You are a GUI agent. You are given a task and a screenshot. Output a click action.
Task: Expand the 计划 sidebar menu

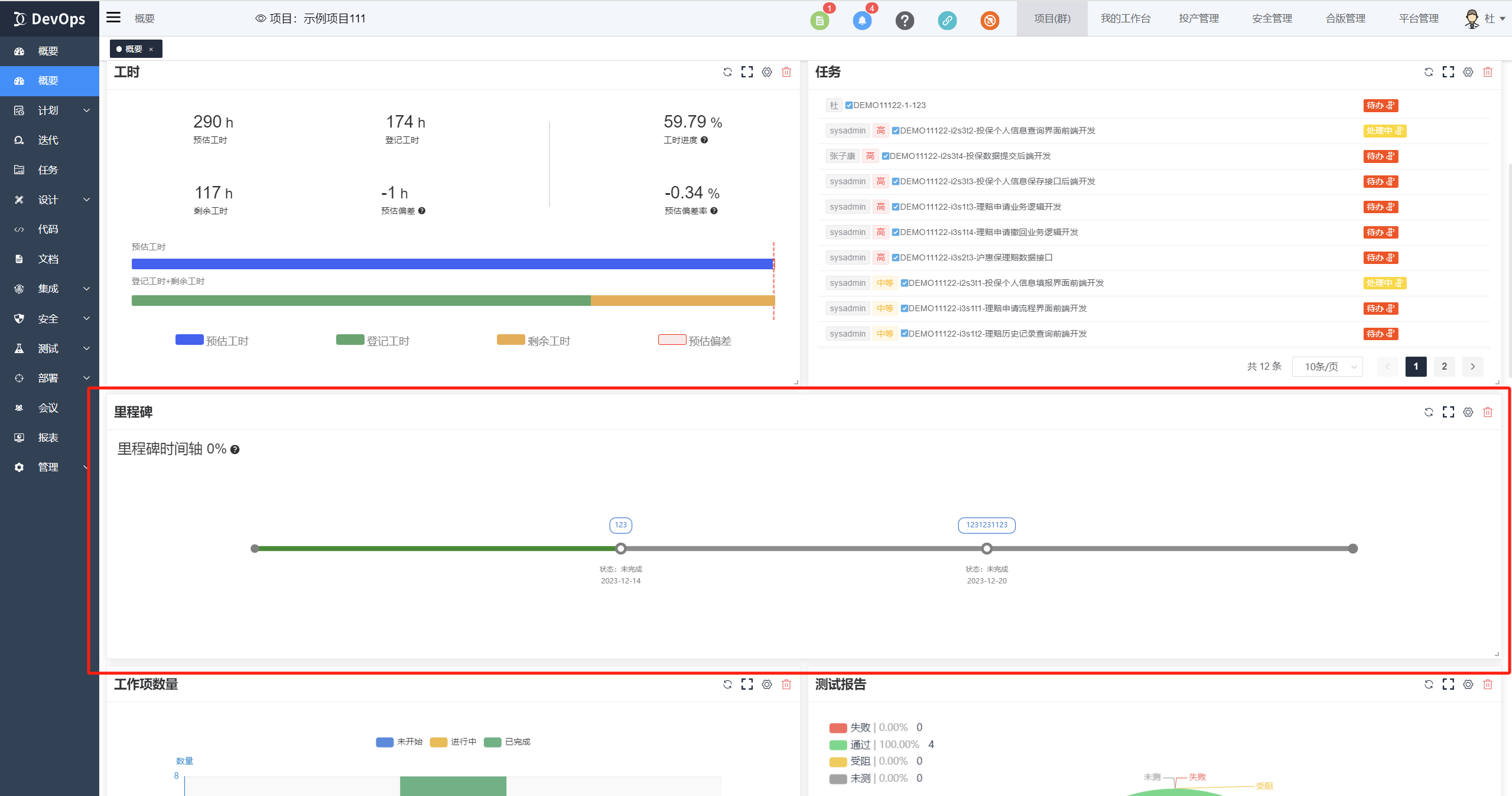[50, 110]
